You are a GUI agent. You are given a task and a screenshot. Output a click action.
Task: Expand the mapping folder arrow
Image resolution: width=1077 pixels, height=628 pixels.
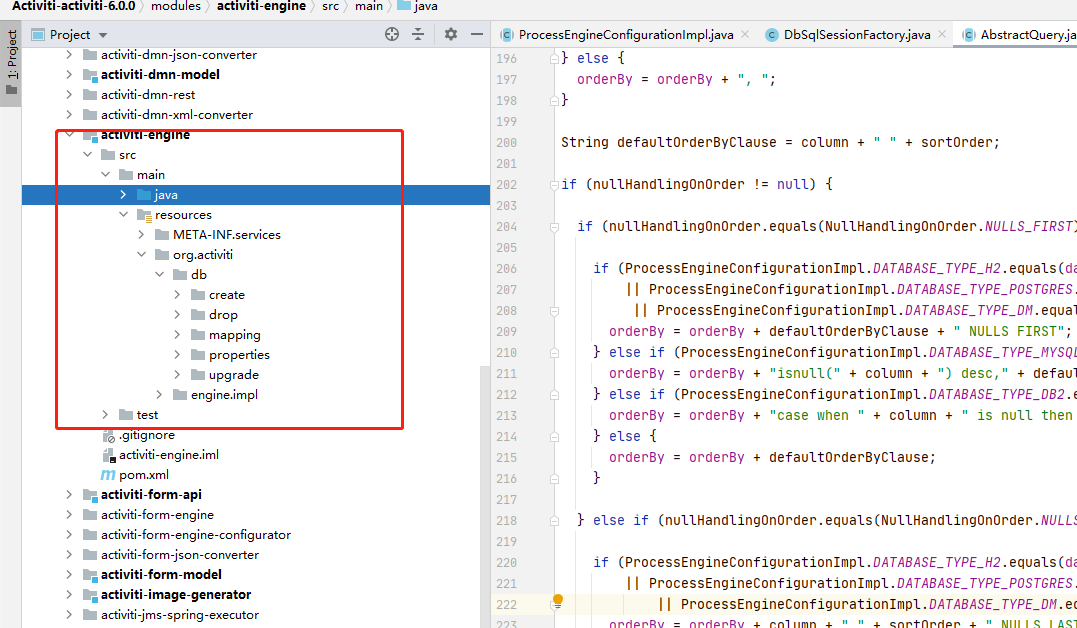pyautogui.click(x=177, y=335)
